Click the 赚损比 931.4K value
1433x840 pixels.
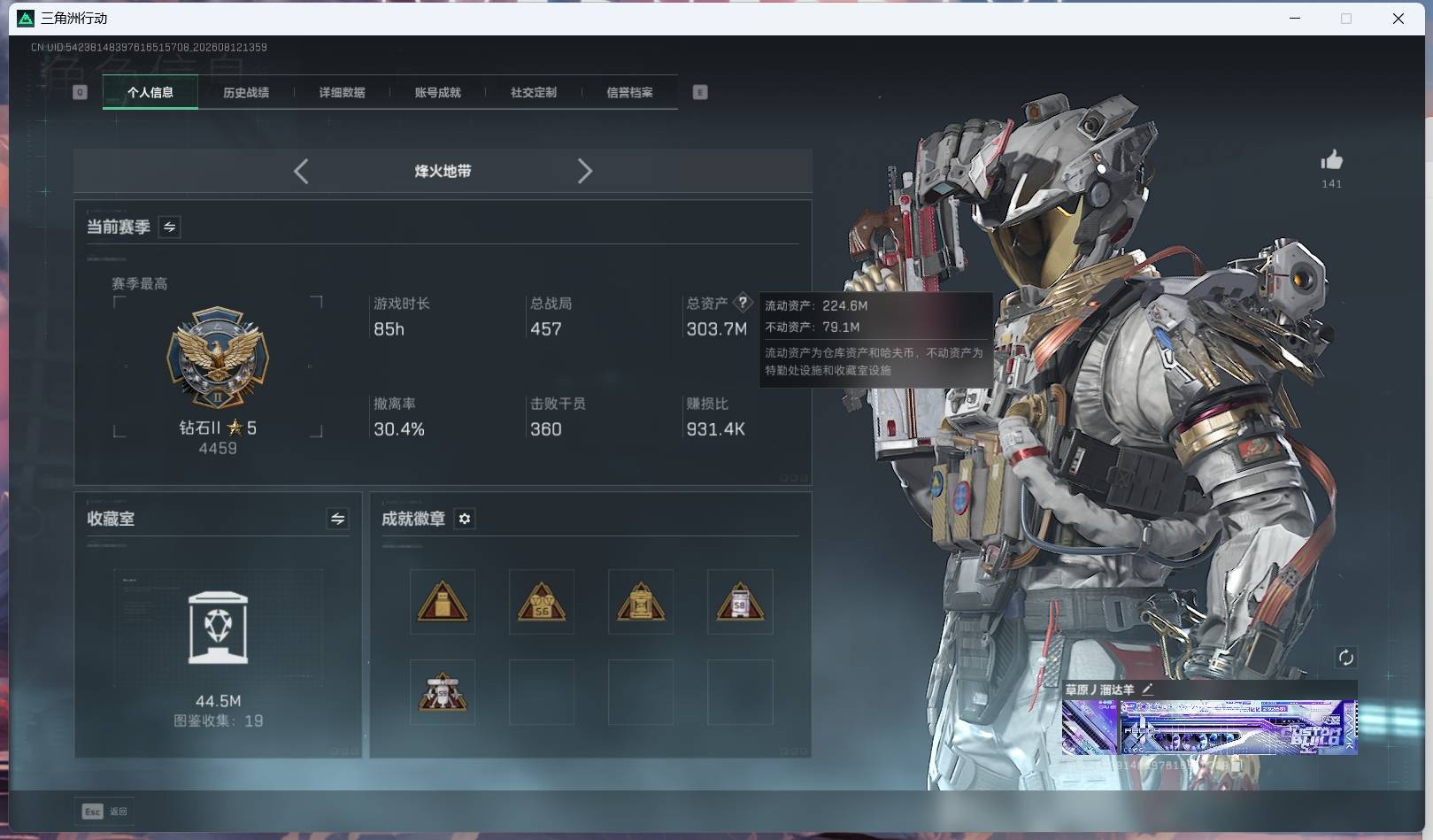coord(716,429)
